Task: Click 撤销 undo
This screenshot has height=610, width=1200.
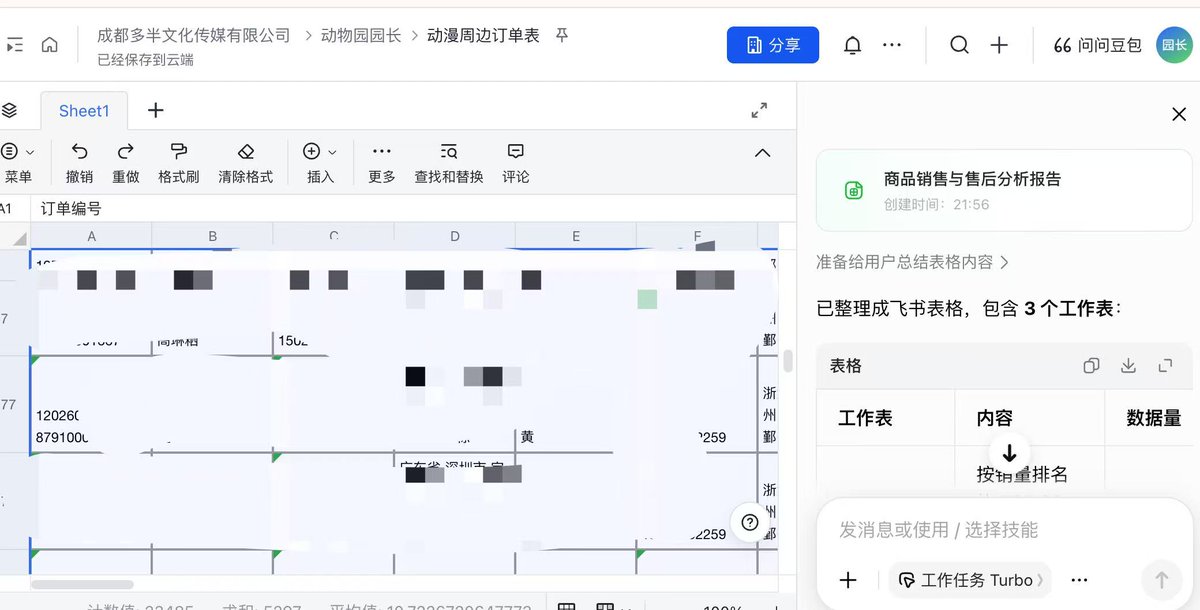Action: coord(79,163)
